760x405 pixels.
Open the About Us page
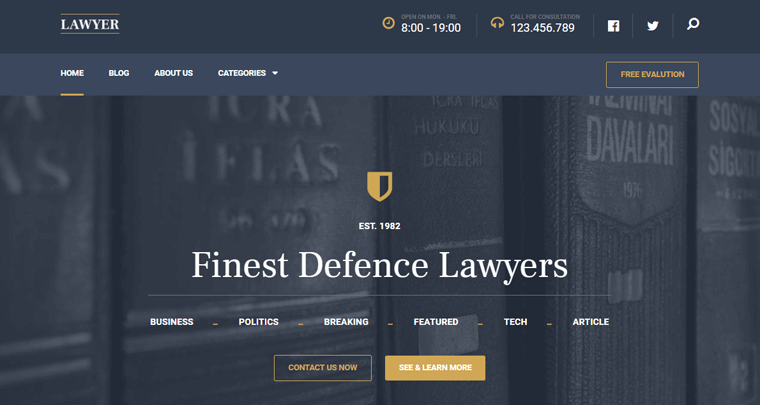coord(174,73)
